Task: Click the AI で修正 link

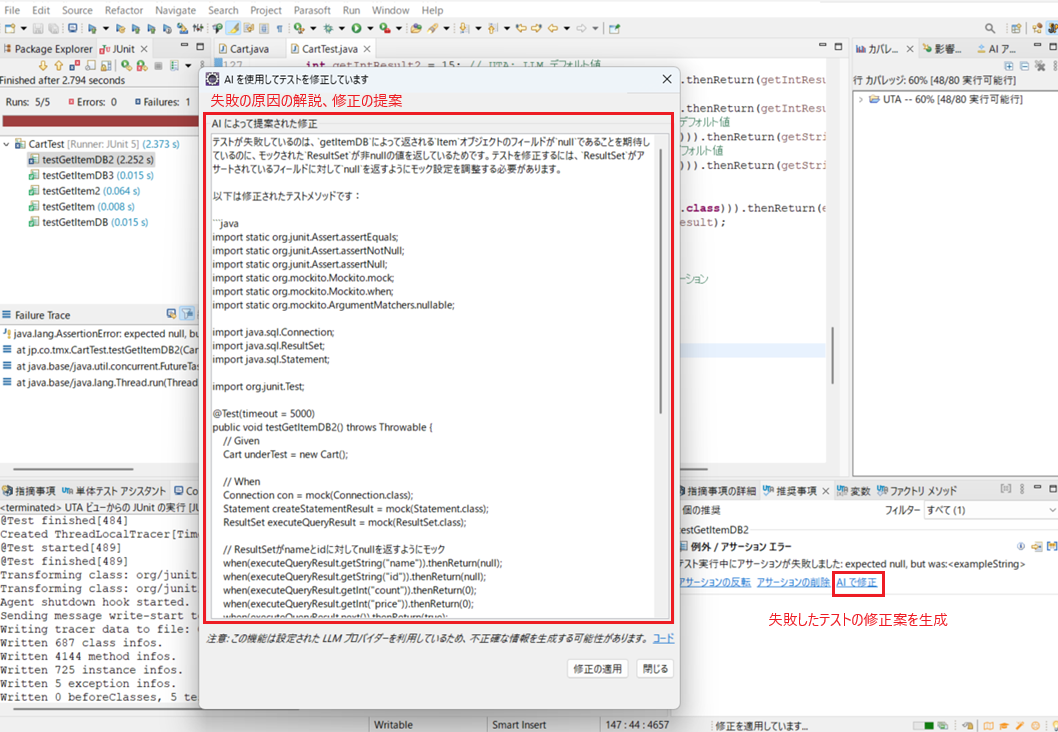Action: click(x=857, y=582)
